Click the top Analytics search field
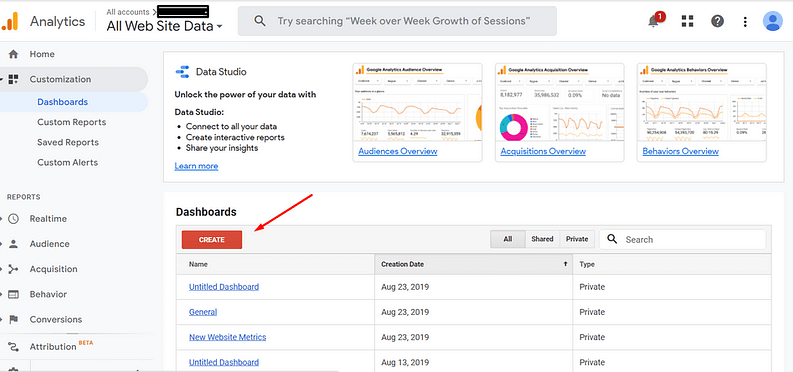Image resolution: width=793 pixels, height=372 pixels. click(x=398, y=21)
